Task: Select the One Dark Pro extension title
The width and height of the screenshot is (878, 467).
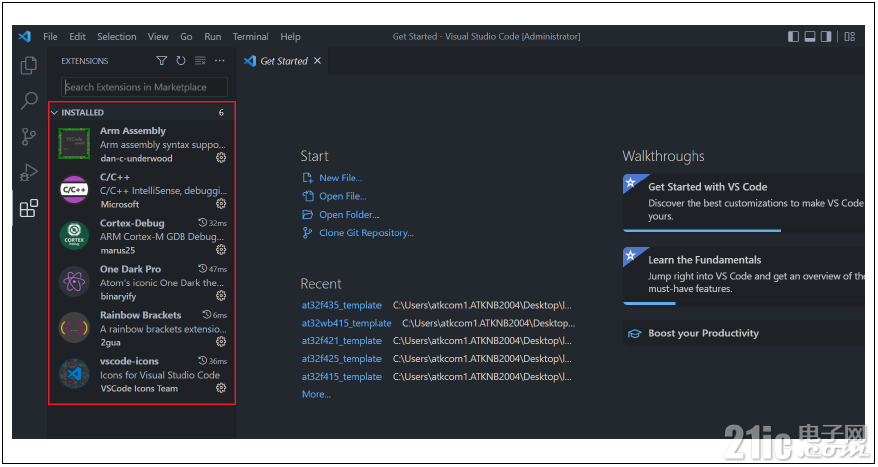Action: coord(130,269)
